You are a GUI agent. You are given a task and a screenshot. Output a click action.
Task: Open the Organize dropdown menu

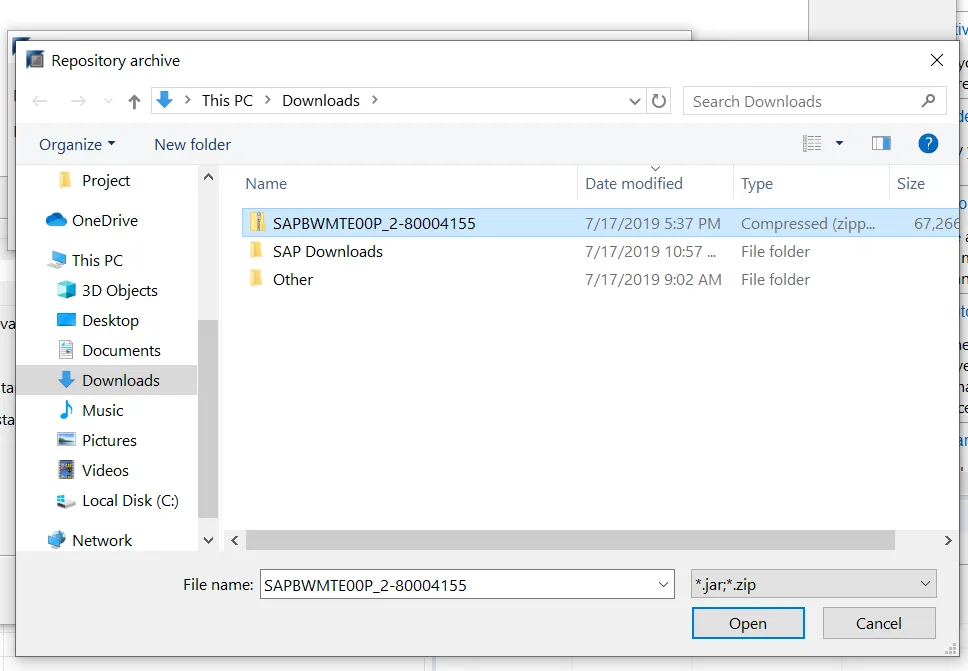point(75,143)
